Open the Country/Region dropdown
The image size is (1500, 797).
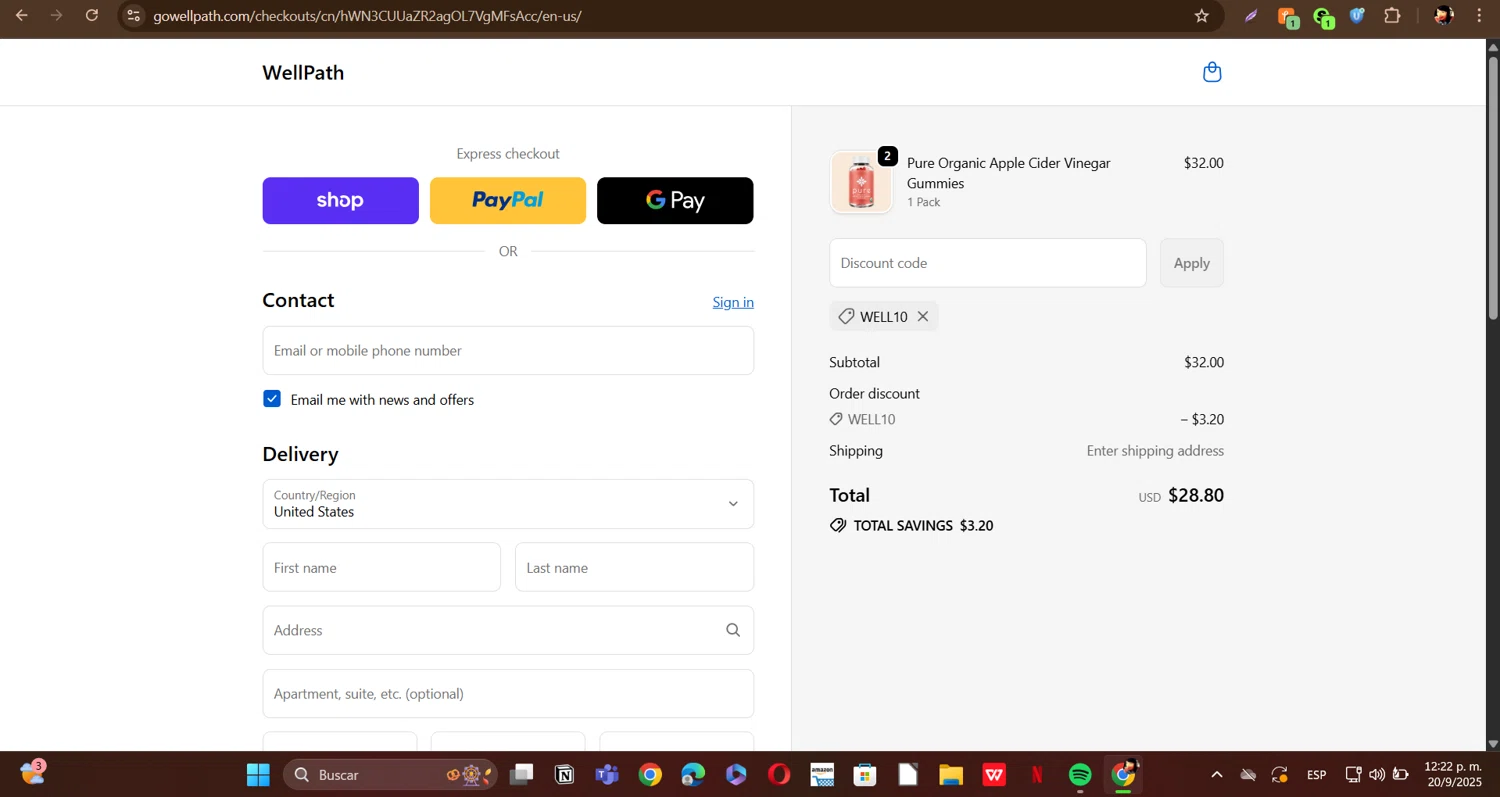(x=508, y=504)
